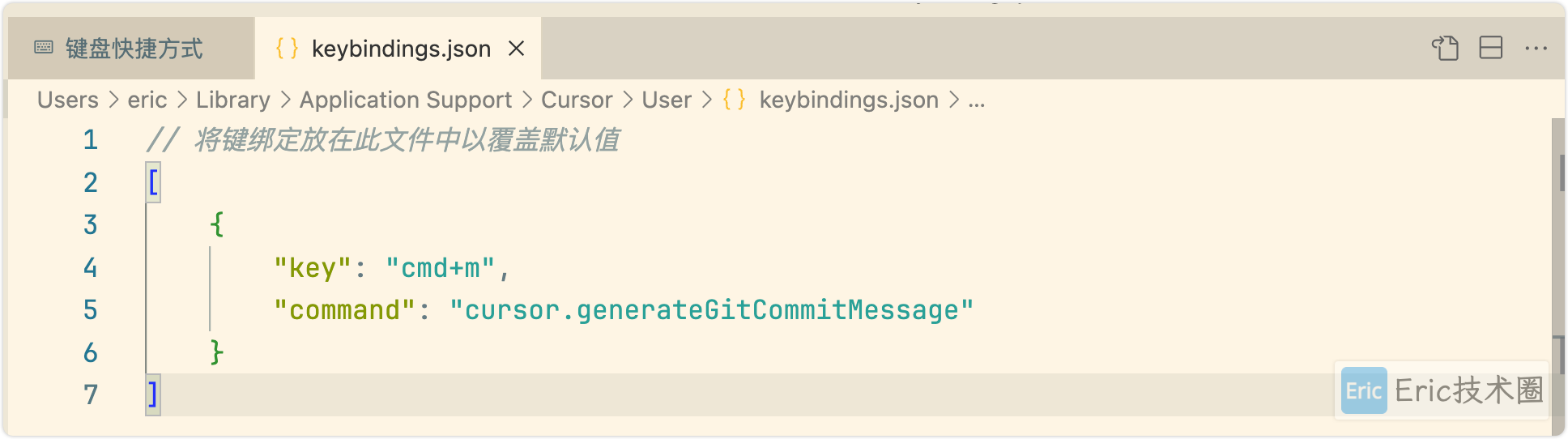This screenshot has height=439, width=1568.
Task: Click the breadcrumb trailing ellipsis symbol
Action: tap(977, 100)
